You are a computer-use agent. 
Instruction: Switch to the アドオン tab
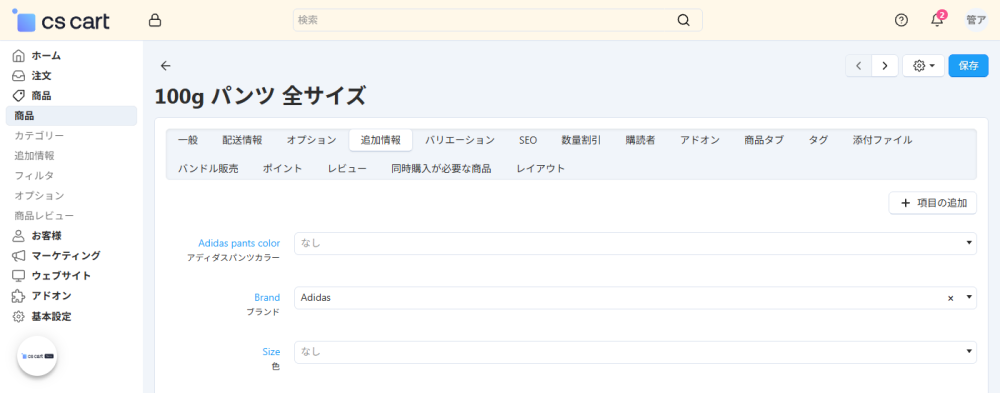tap(700, 140)
